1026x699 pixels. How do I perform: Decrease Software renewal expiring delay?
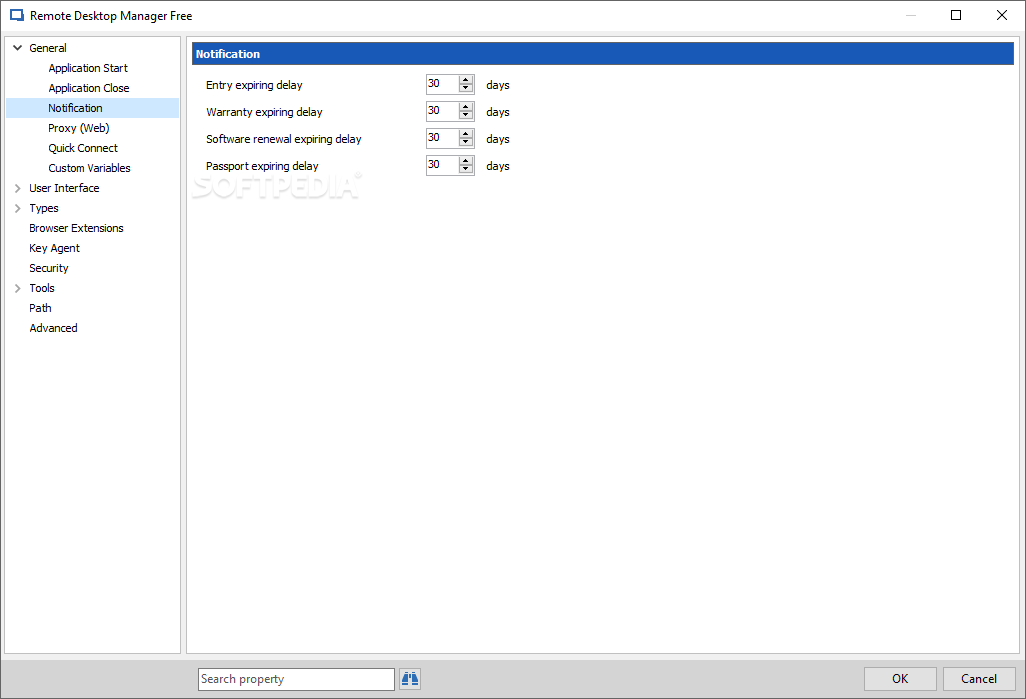tap(466, 142)
